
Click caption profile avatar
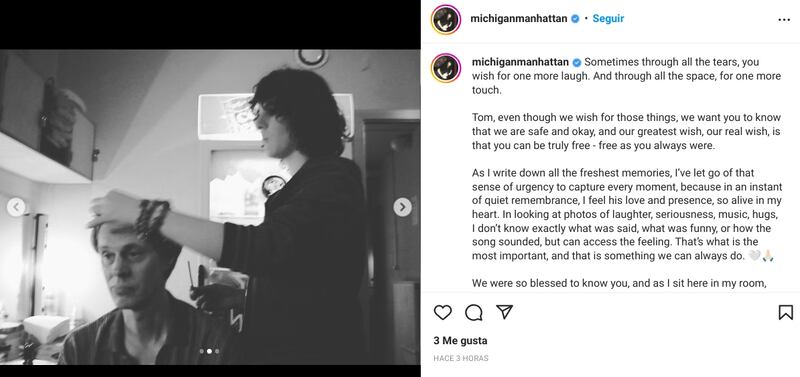[446, 68]
